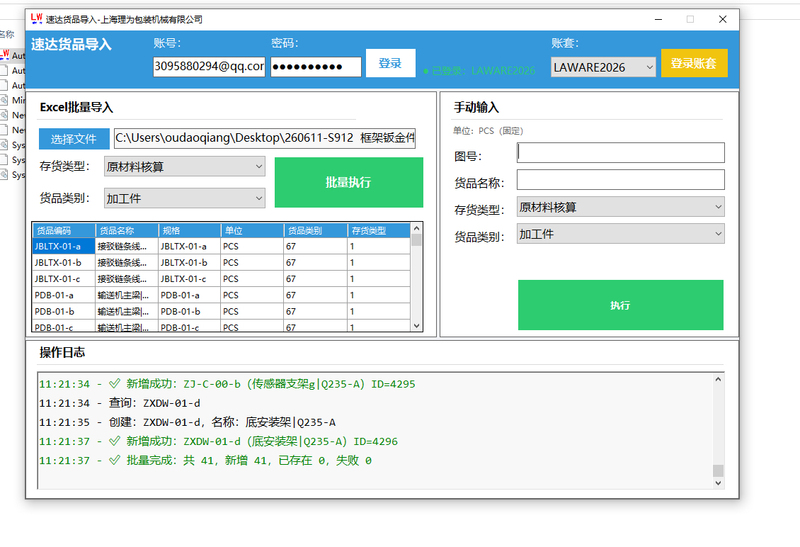800x547 pixels.
Task: Click the log scrollbar up arrow
Action: click(718, 379)
